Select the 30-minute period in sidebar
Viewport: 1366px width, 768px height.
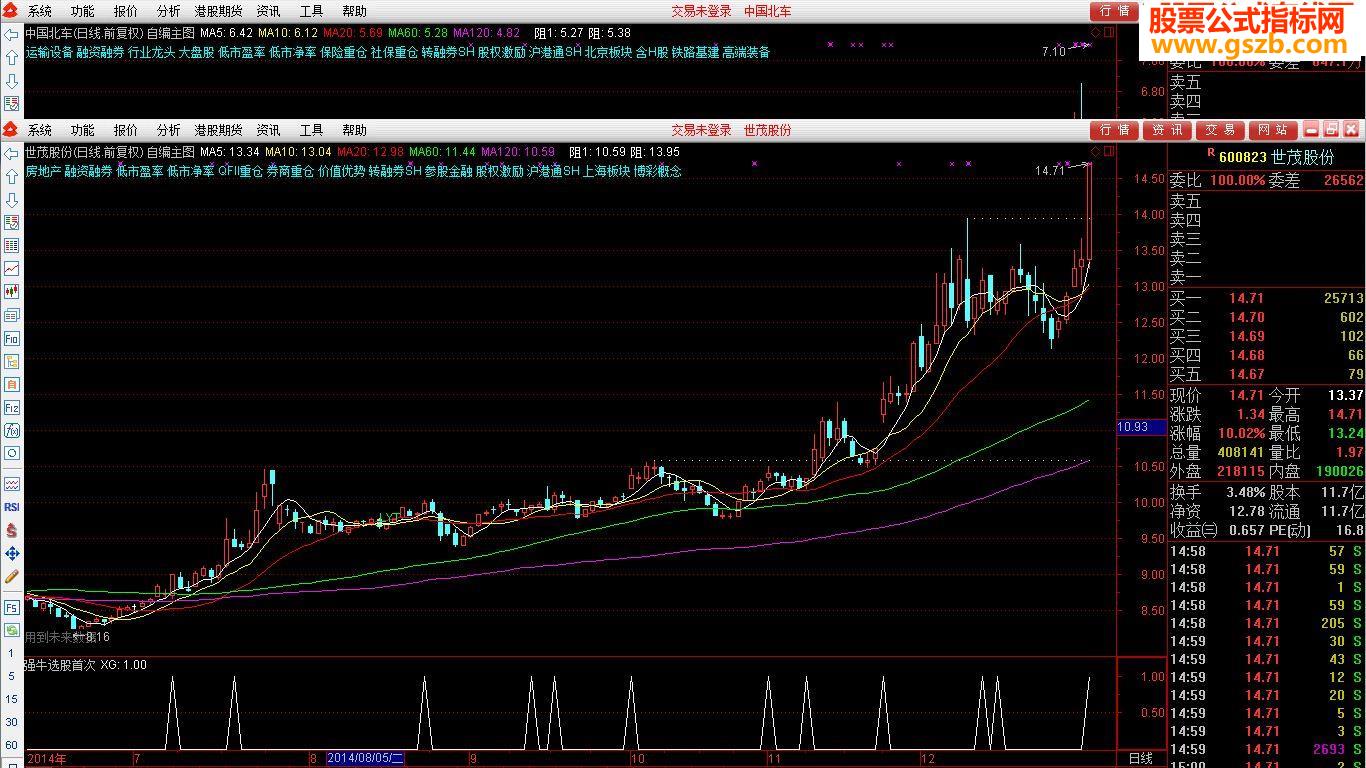click(11, 722)
